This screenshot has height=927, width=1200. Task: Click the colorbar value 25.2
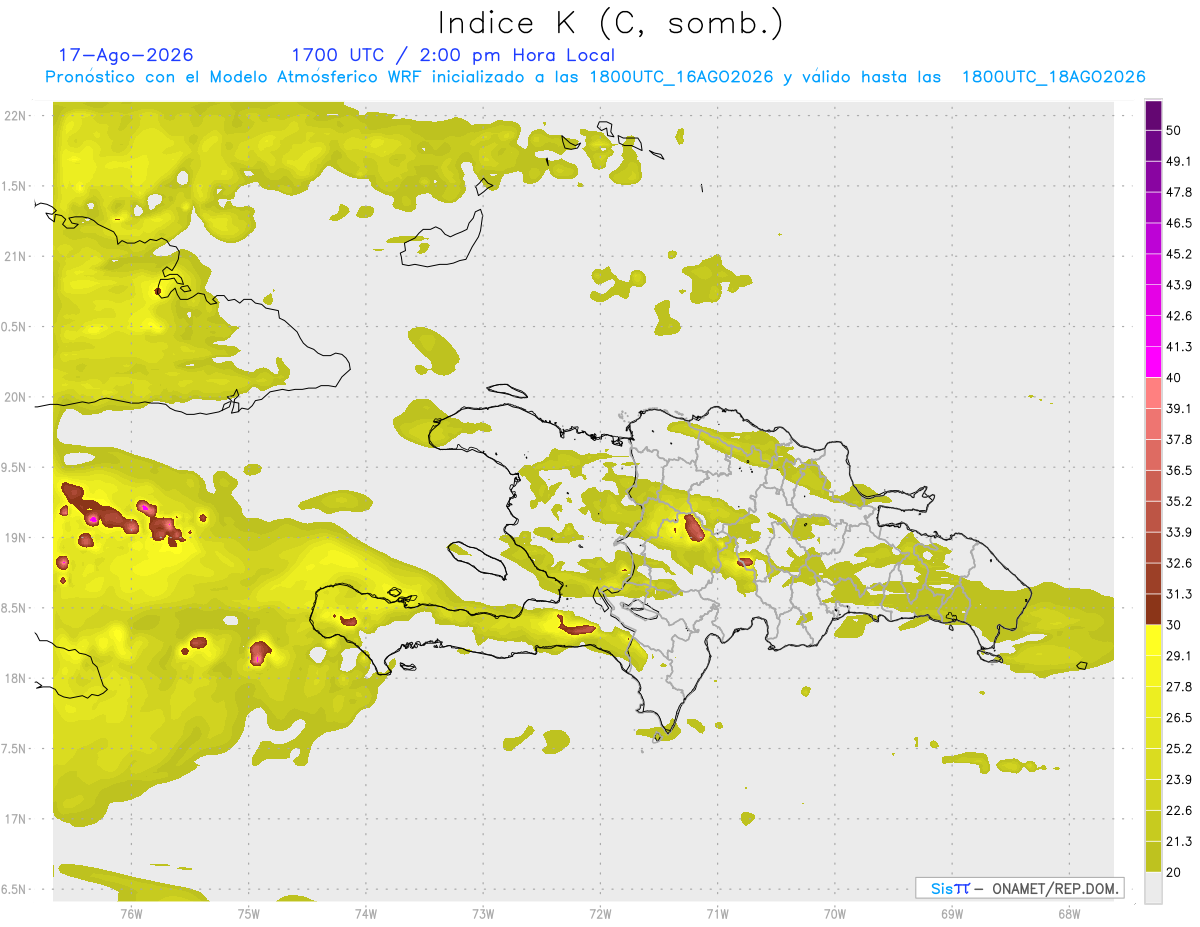coord(1179,749)
